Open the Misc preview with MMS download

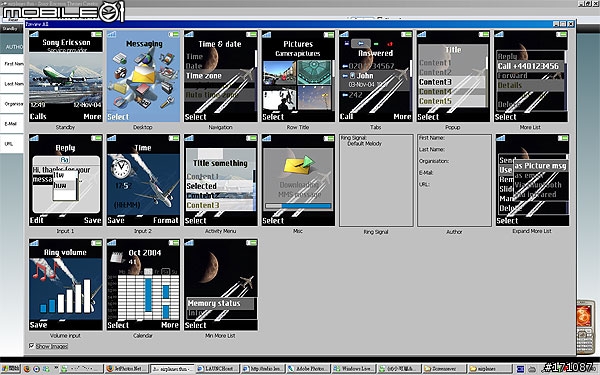[x=298, y=180]
